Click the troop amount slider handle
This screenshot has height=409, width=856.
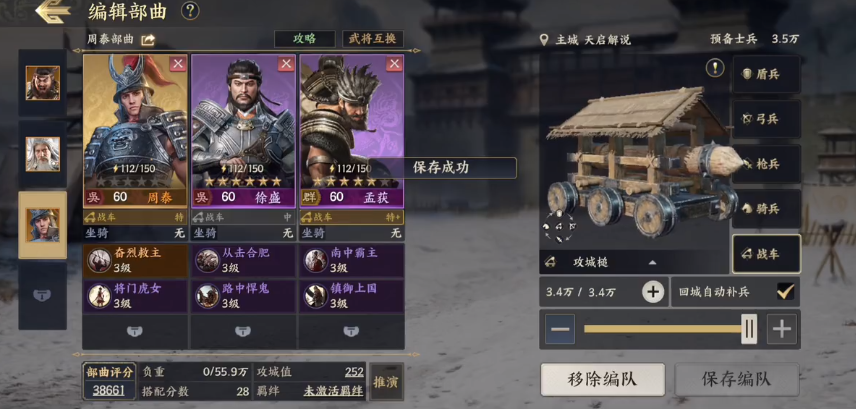tap(749, 329)
